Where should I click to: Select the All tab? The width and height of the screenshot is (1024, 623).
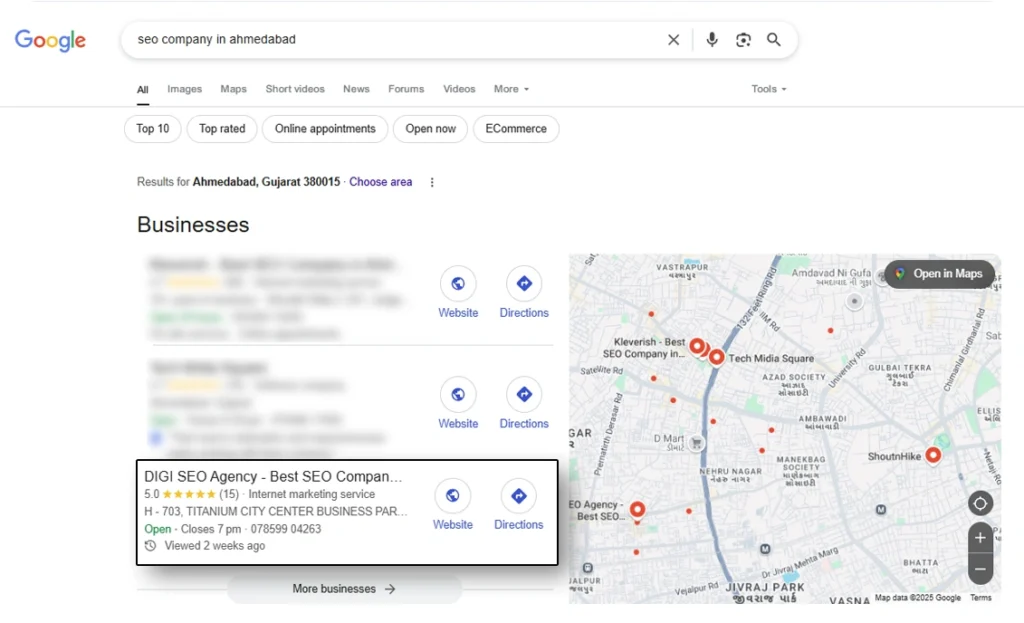coord(142,89)
